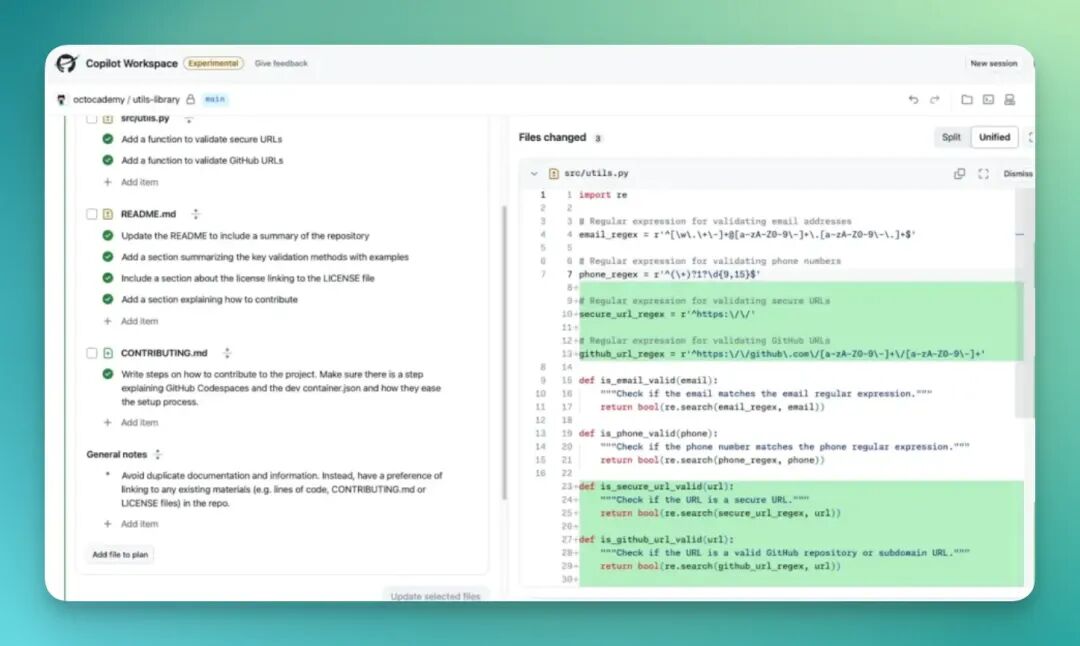Screen dimensions: 1080x646
Task: Click plus icon under General notes
Action: pos(107,523)
